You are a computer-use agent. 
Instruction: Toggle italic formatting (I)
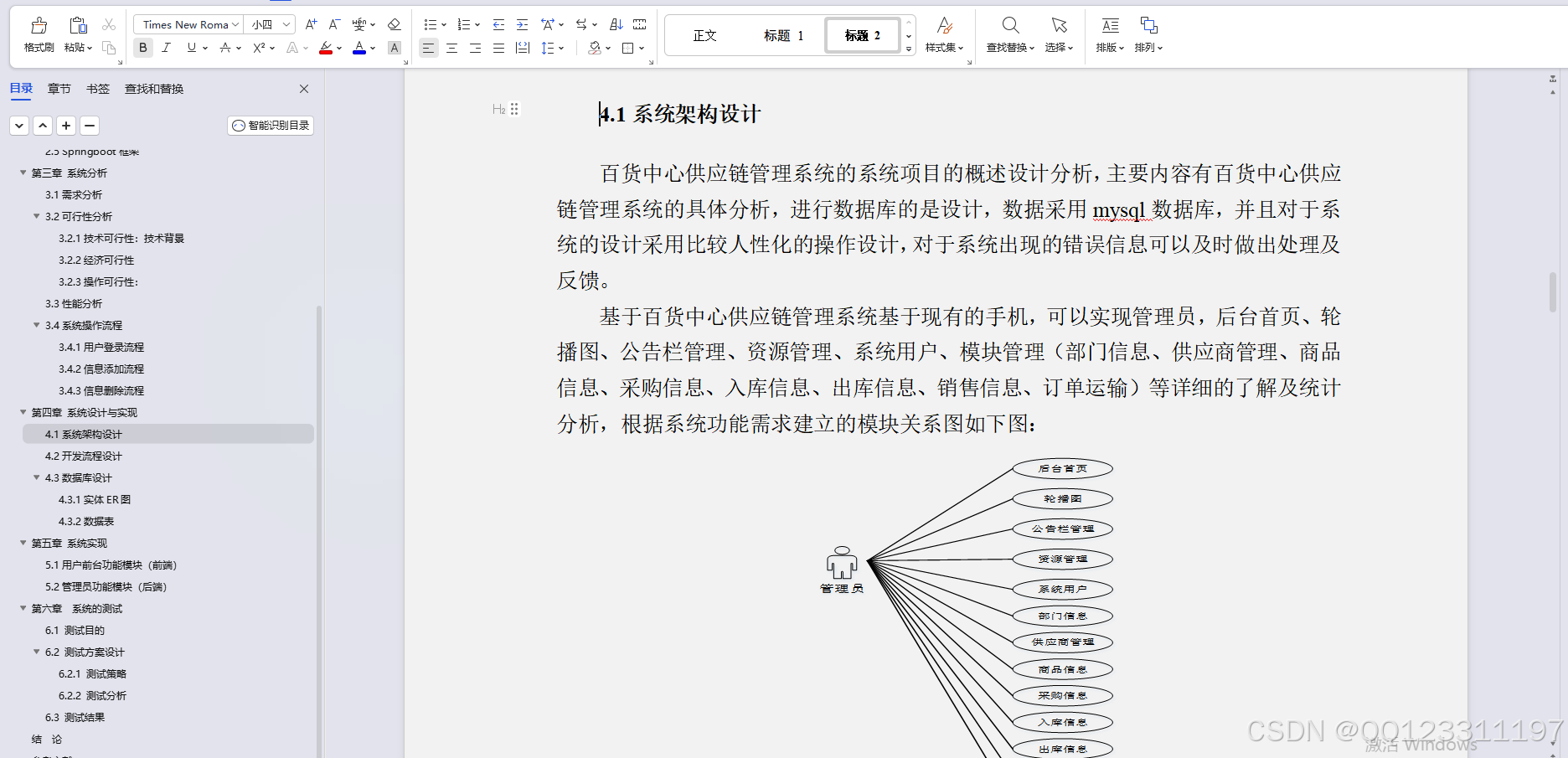tap(166, 48)
